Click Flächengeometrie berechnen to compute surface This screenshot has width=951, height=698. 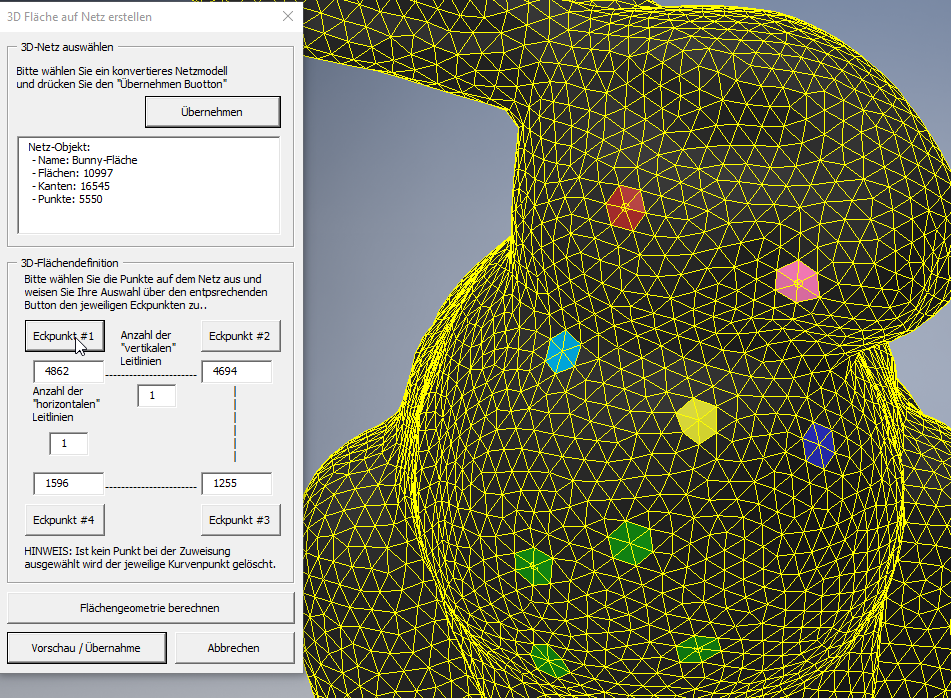point(149,608)
